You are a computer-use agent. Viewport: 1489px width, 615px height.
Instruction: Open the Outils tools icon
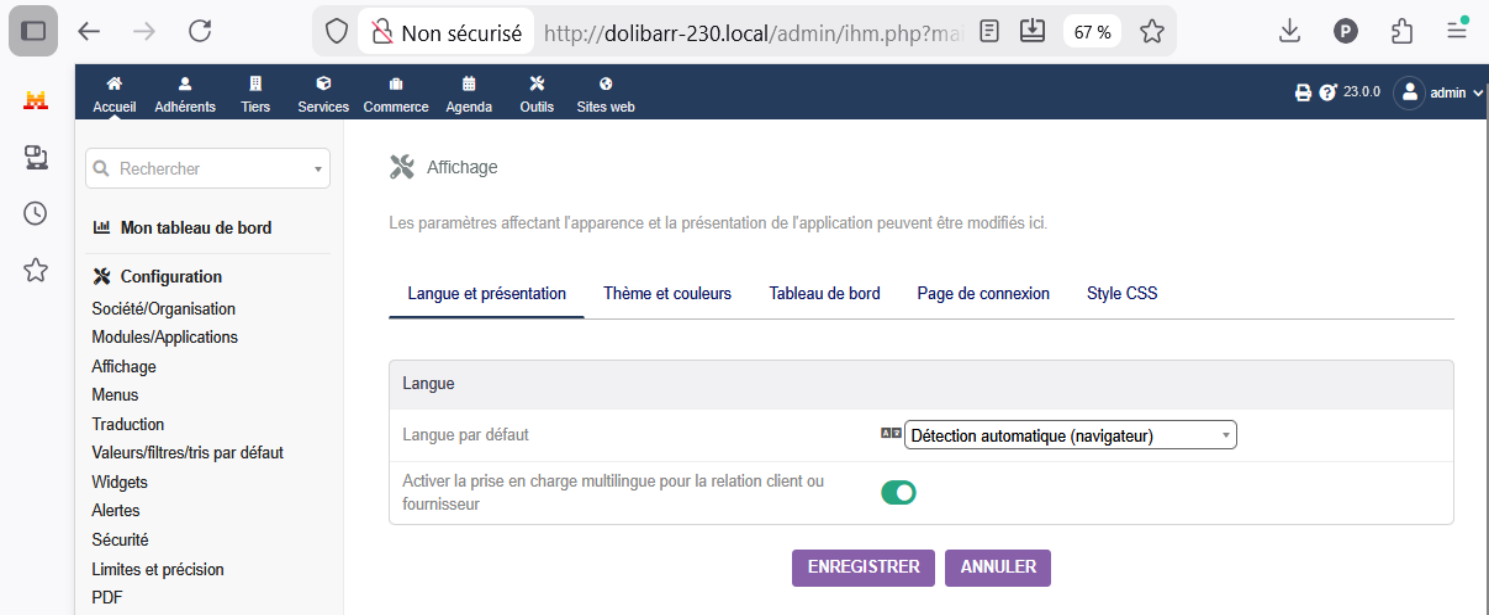pyautogui.click(x=537, y=84)
